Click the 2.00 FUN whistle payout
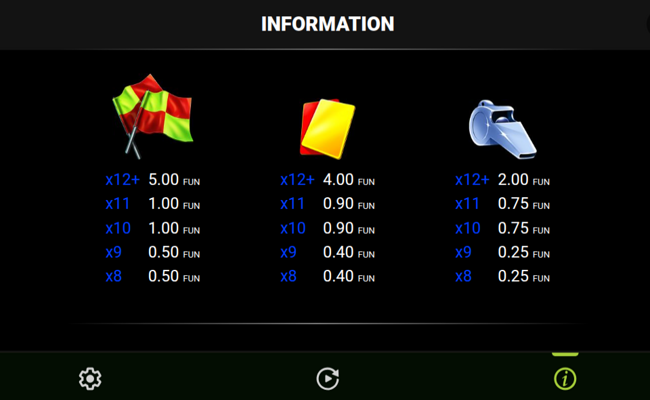650x400 pixels. [524, 180]
